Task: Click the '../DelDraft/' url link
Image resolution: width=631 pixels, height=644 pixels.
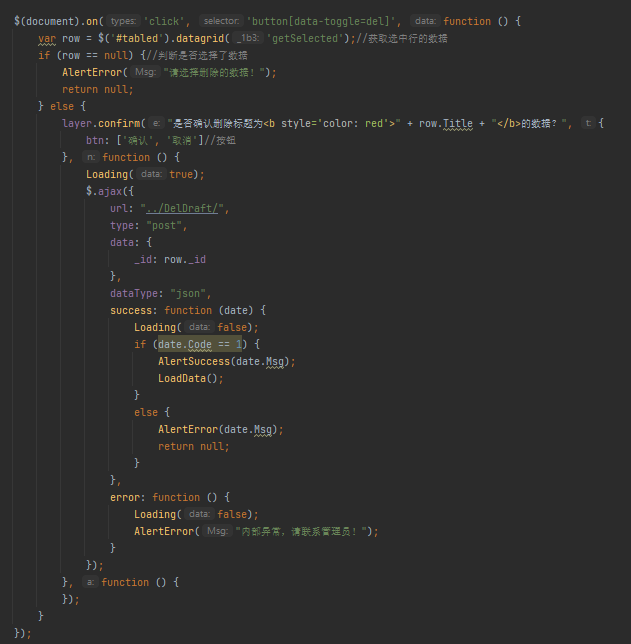Action: pyautogui.click(x=182, y=208)
